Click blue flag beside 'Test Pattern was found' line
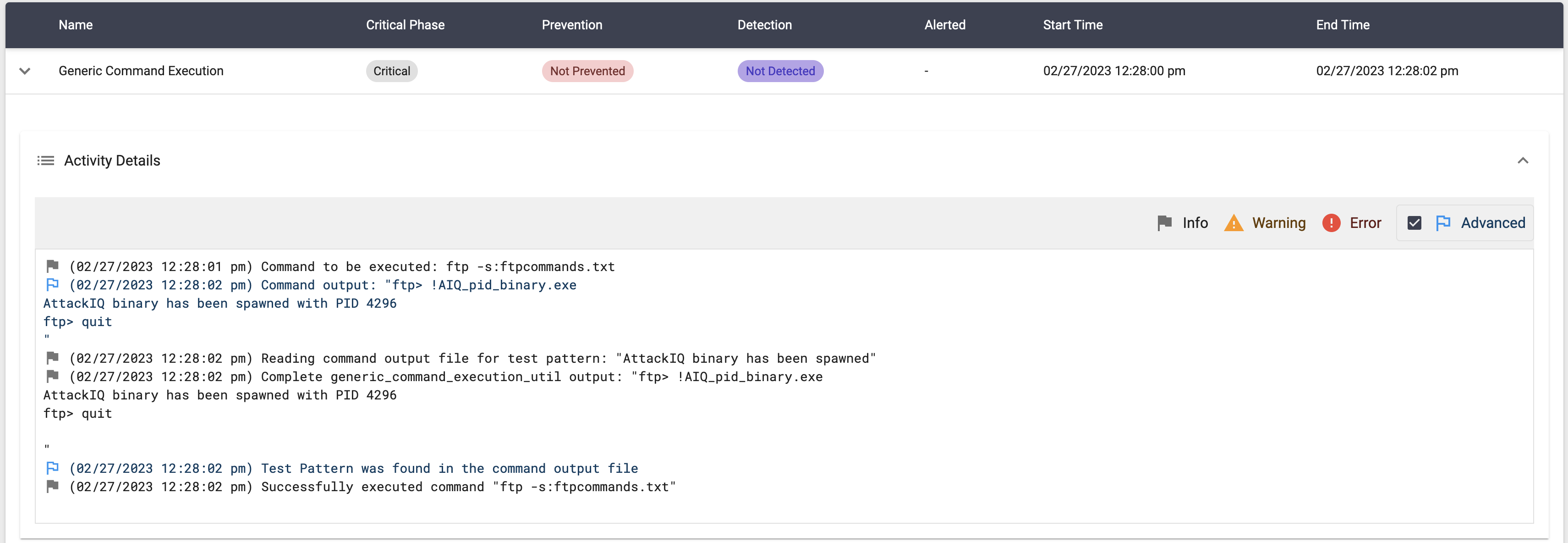This screenshot has height=543, width=1568. point(52,468)
